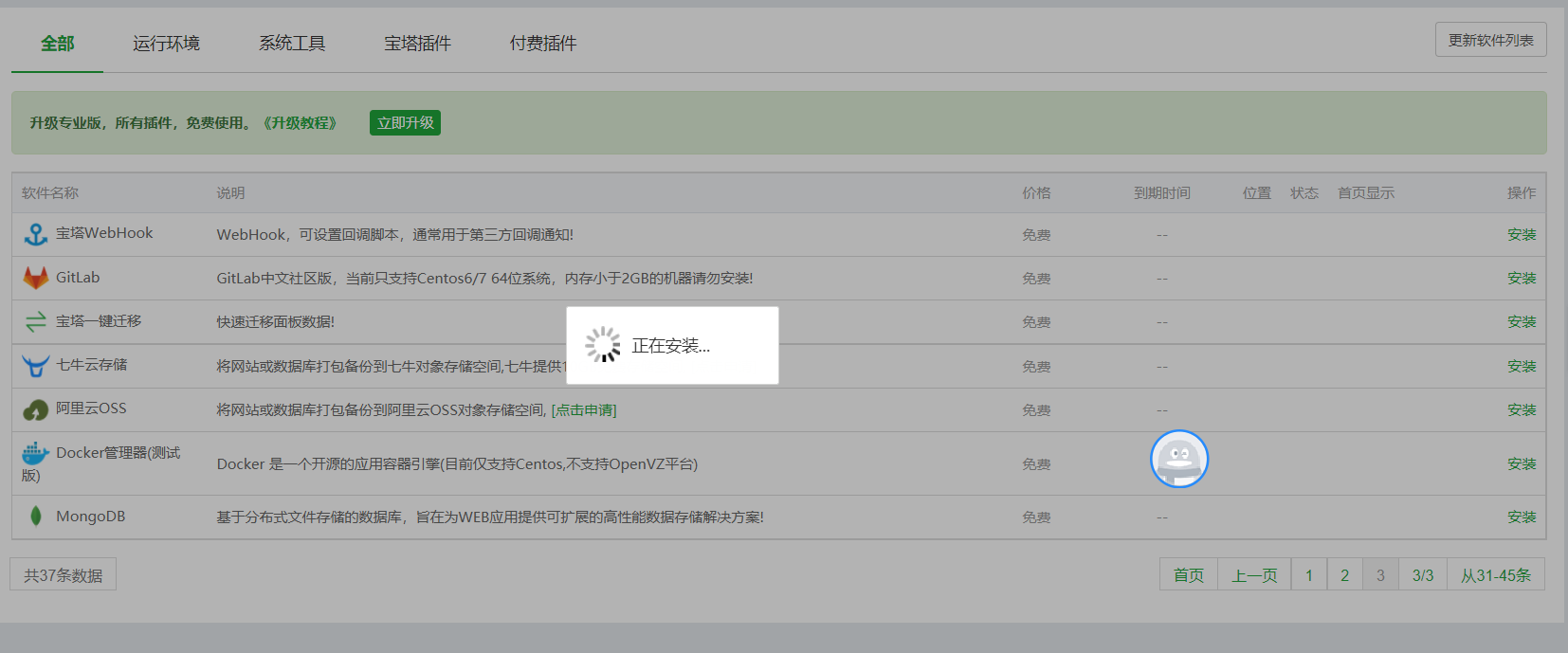Image resolution: width=1568 pixels, height=653 pixels.
Task: Click the 阿里云OSS software name
Action: 91,408
